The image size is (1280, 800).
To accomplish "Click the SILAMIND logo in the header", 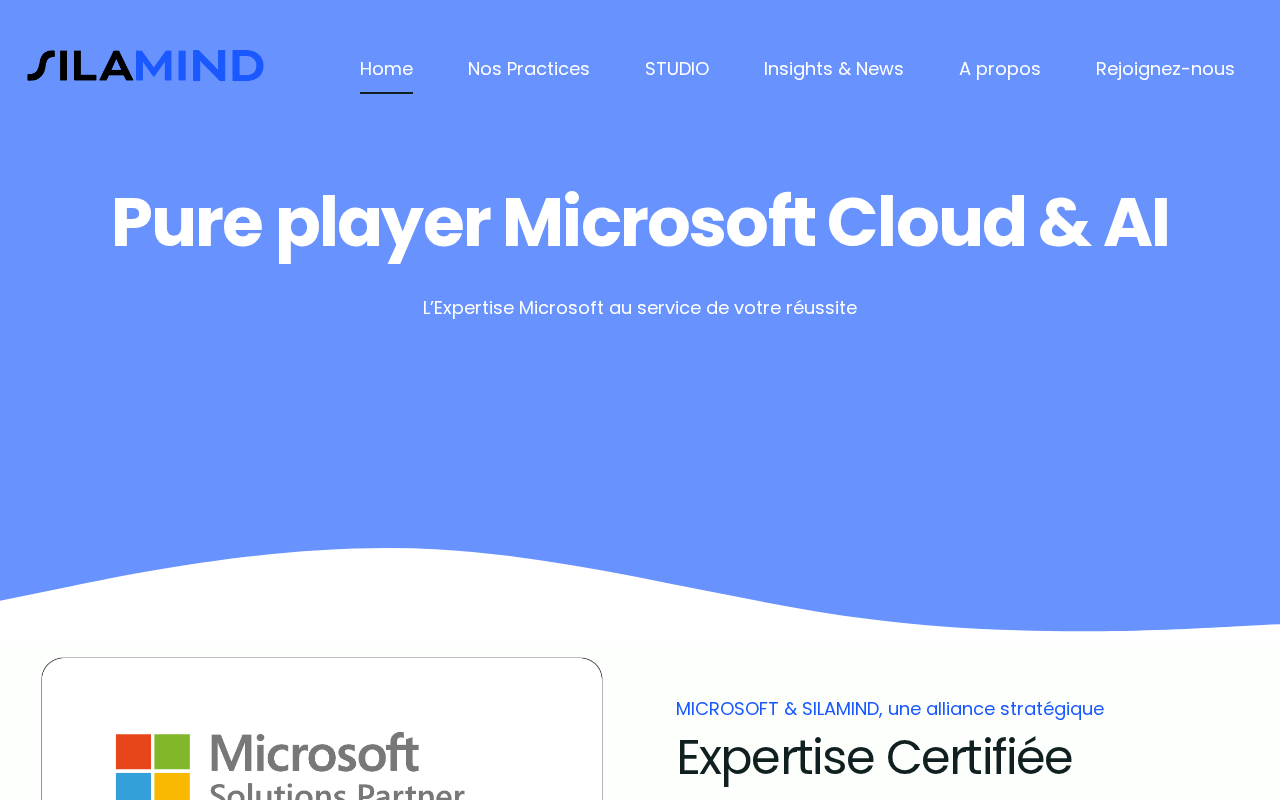I will point(145,66).
